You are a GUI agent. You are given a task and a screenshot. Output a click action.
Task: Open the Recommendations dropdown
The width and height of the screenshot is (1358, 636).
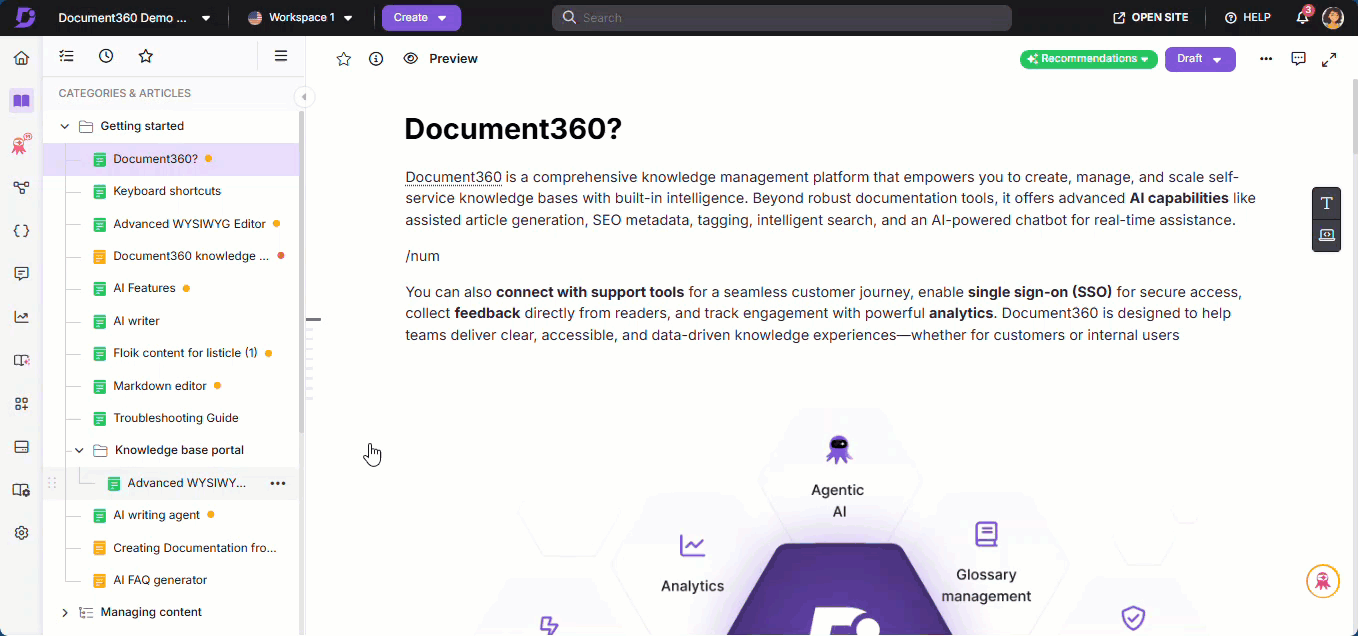point(1088,59)
